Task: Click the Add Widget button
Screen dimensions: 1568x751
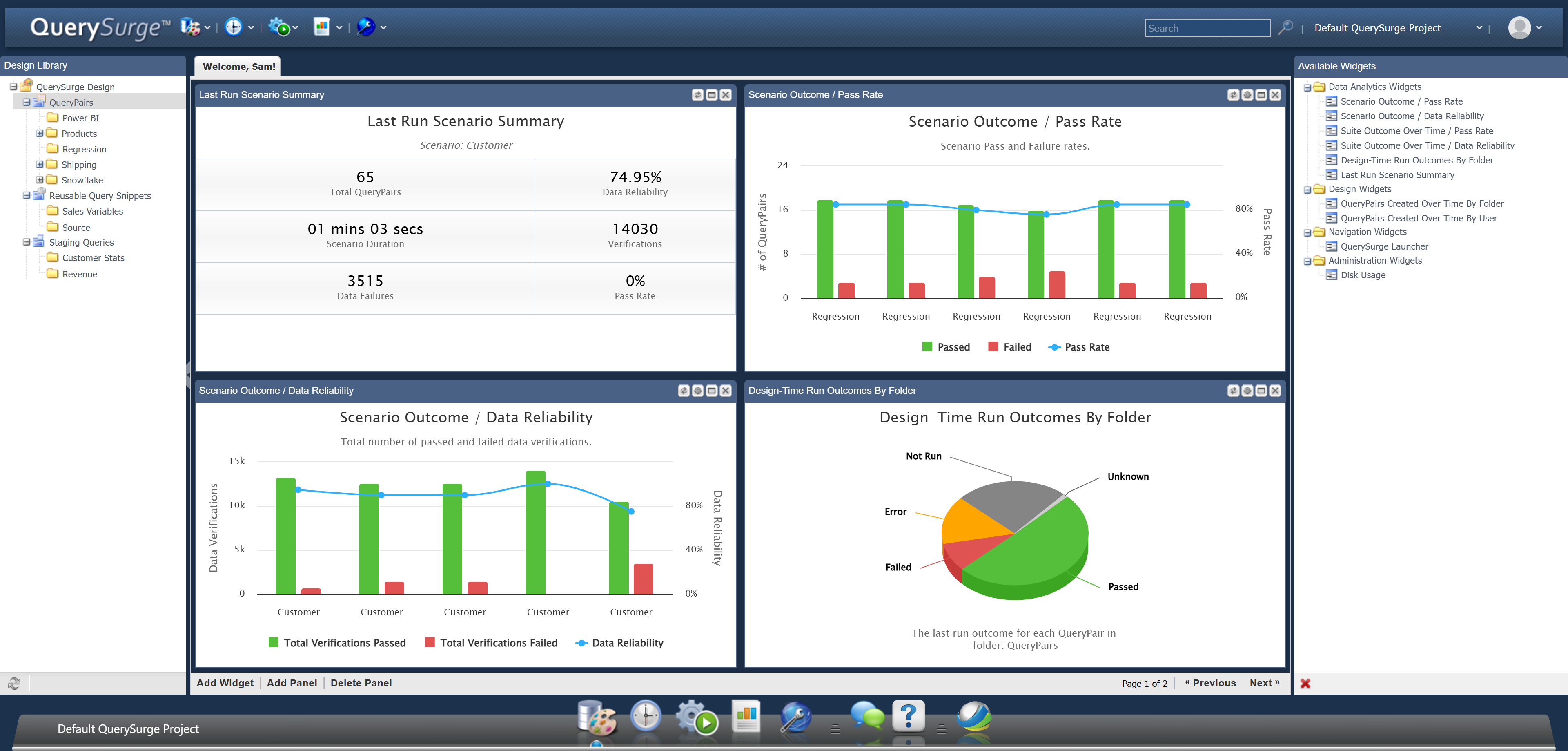Action: point(225,684)
